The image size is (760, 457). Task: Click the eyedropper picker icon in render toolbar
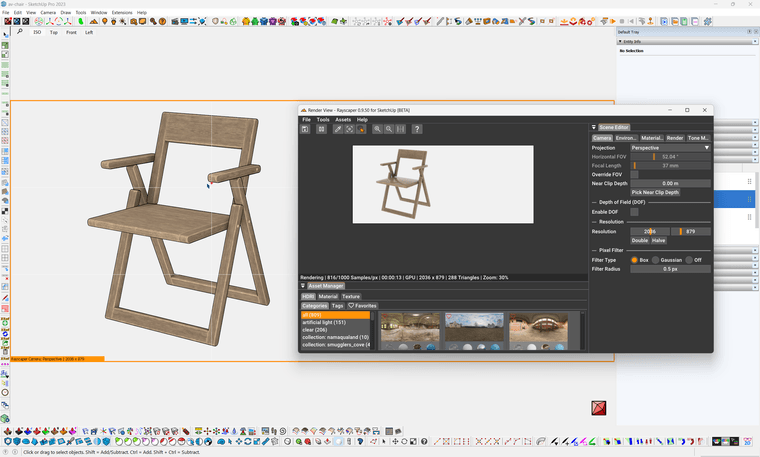(338, 129)
